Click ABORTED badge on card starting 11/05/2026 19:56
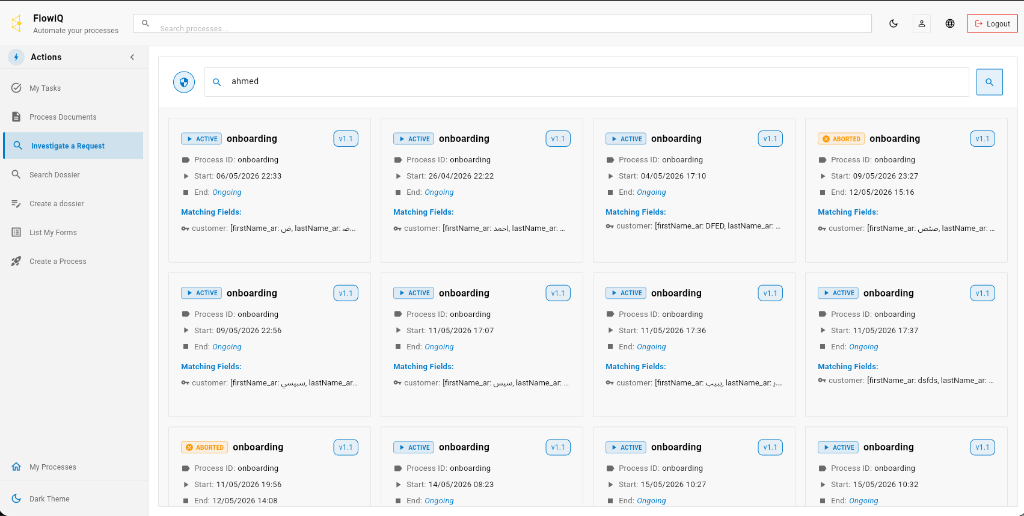Image resolution: width=1024 pixels, height=516 pixels. point(204,447)
